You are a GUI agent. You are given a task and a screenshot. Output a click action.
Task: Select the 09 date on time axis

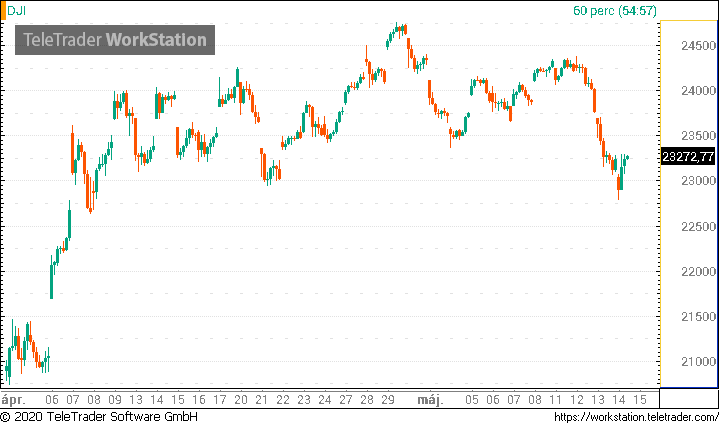(x=115, y=400)
